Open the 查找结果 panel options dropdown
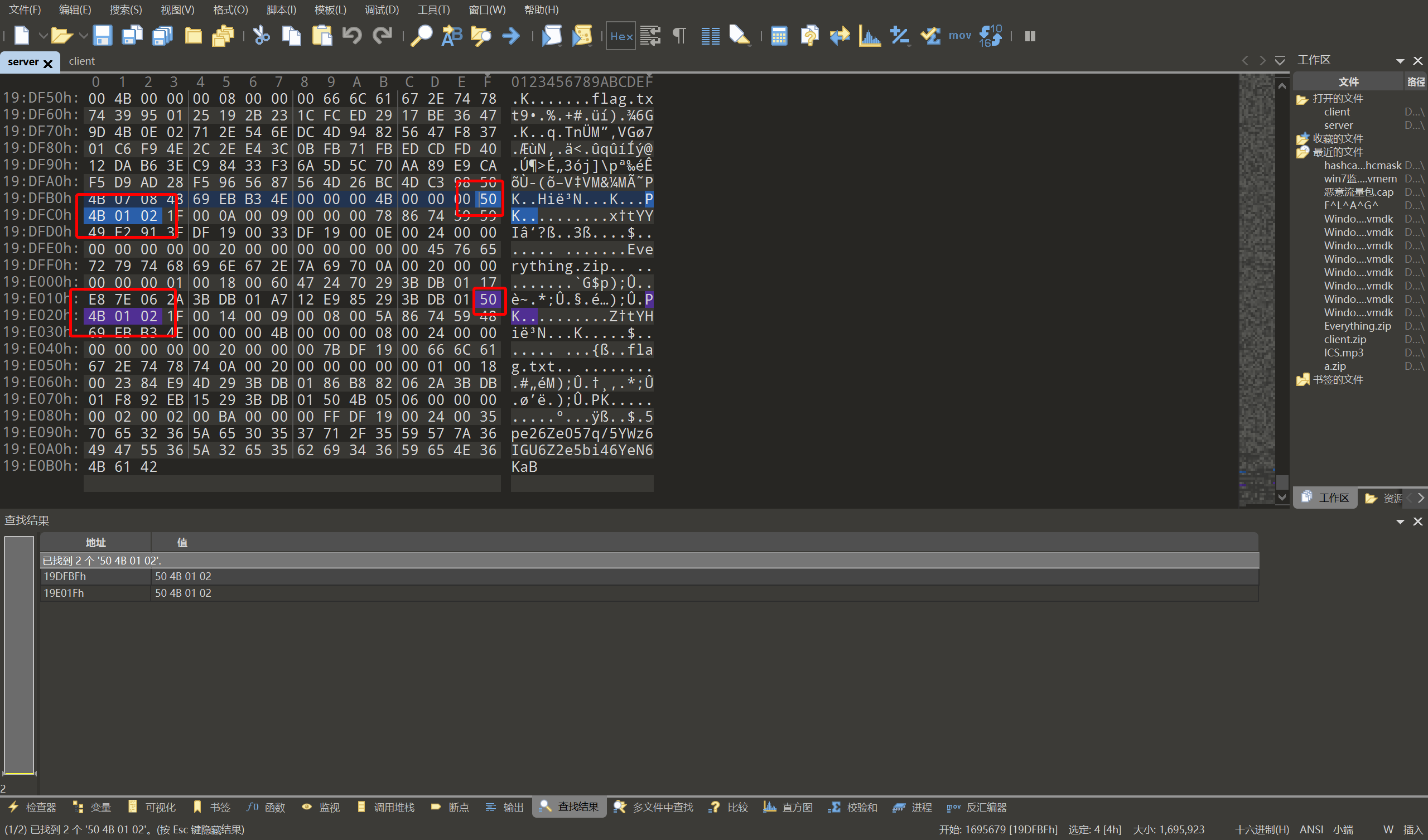1428x840 pixels. tap(1400, 522)
